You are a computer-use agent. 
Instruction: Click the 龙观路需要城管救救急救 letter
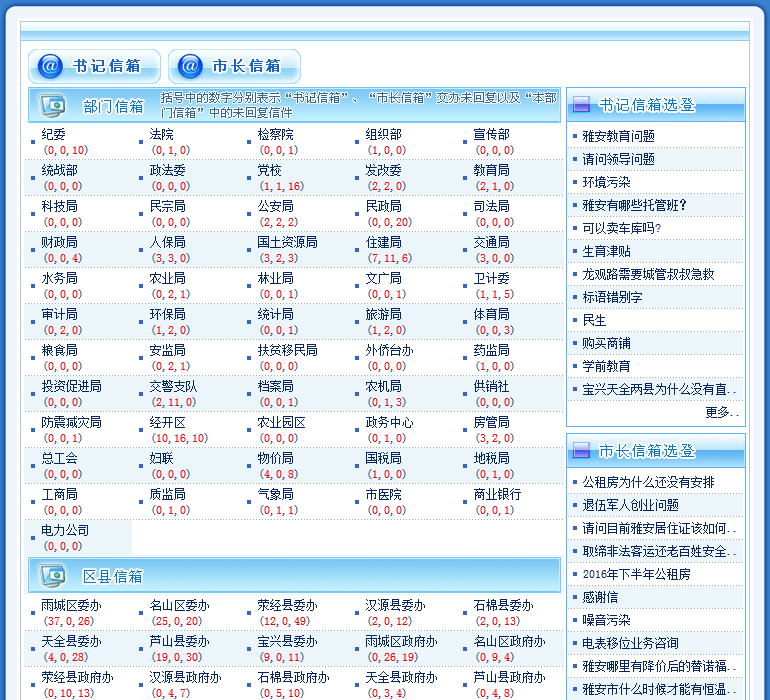pyautogui.click(x=648, y=274)
